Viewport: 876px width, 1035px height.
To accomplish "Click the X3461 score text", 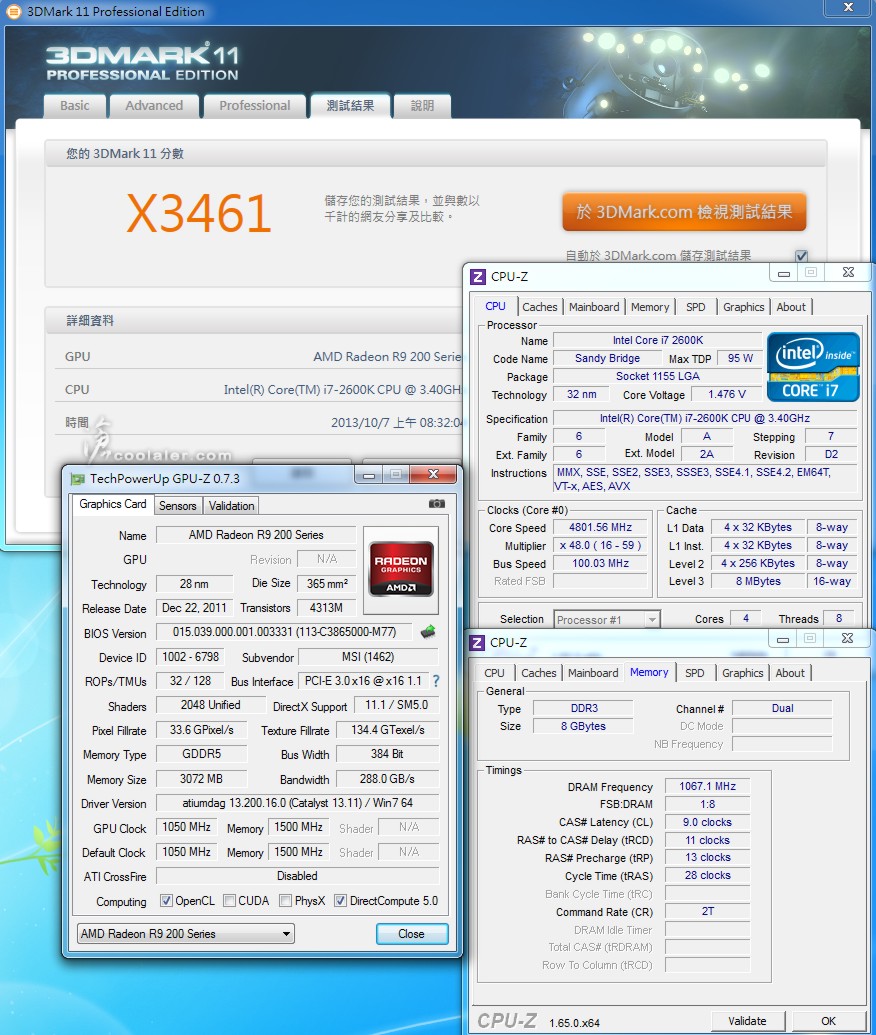I will pyautogui.click(x=199, y=213).
